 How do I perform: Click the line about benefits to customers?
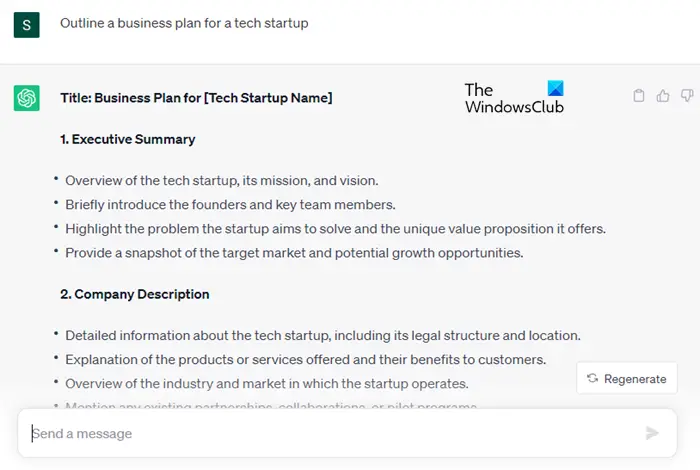[305, 359]
